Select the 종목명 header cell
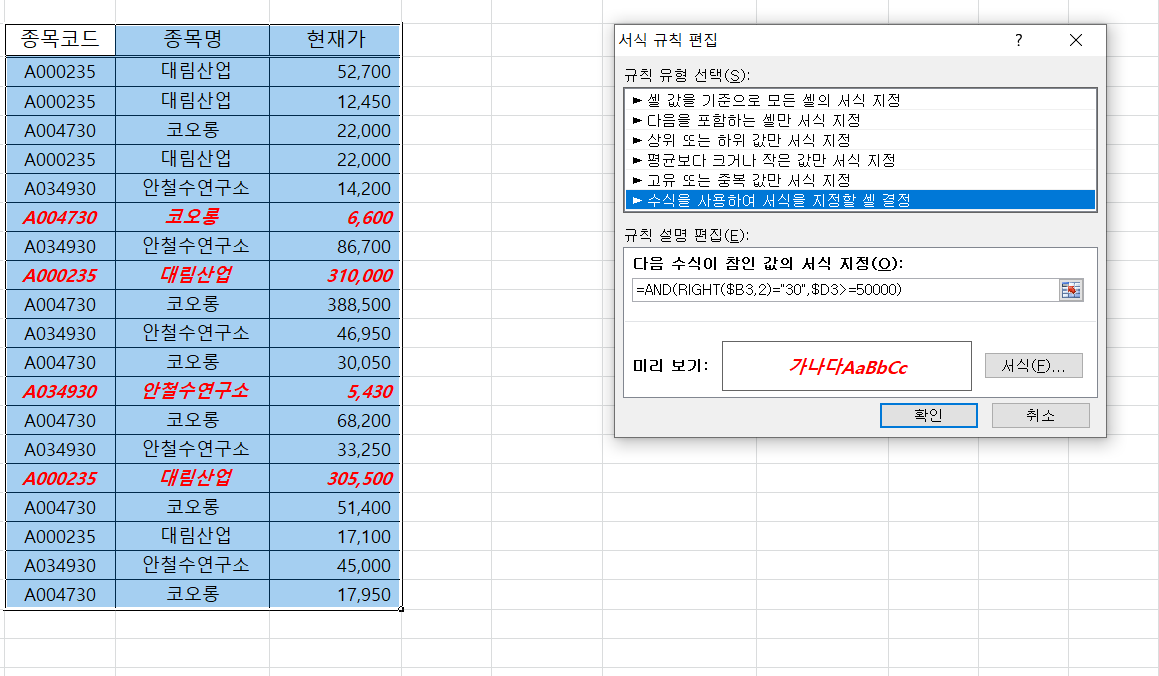Viewport: 1159px width, 676px height. [192, 40]
